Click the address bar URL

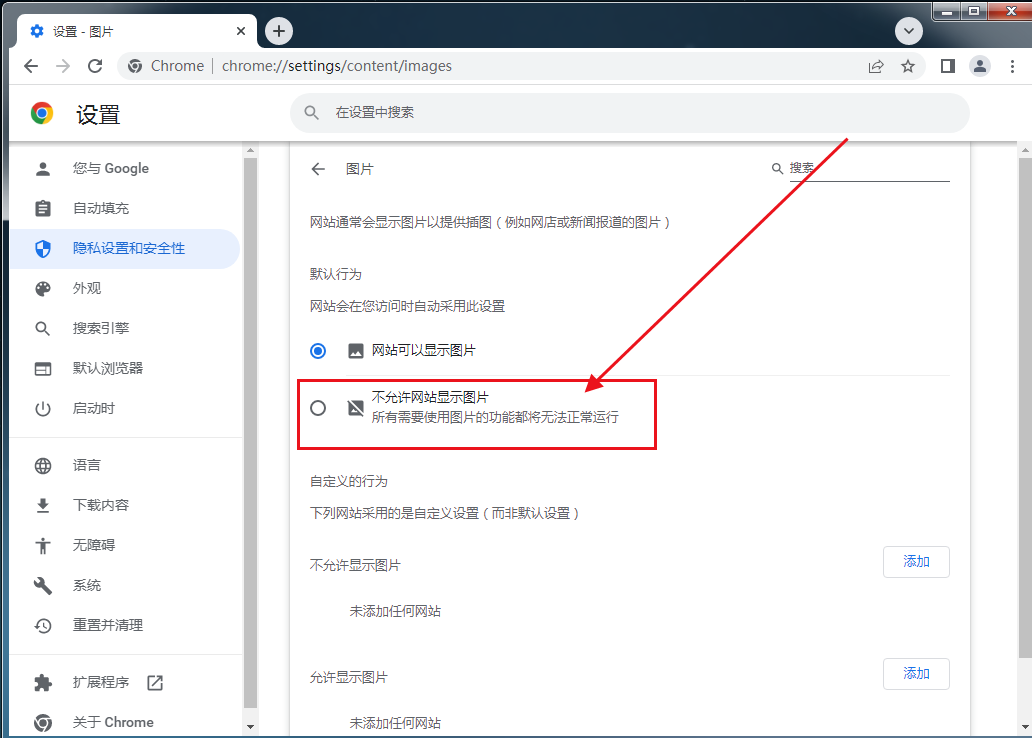pos(336,66)
